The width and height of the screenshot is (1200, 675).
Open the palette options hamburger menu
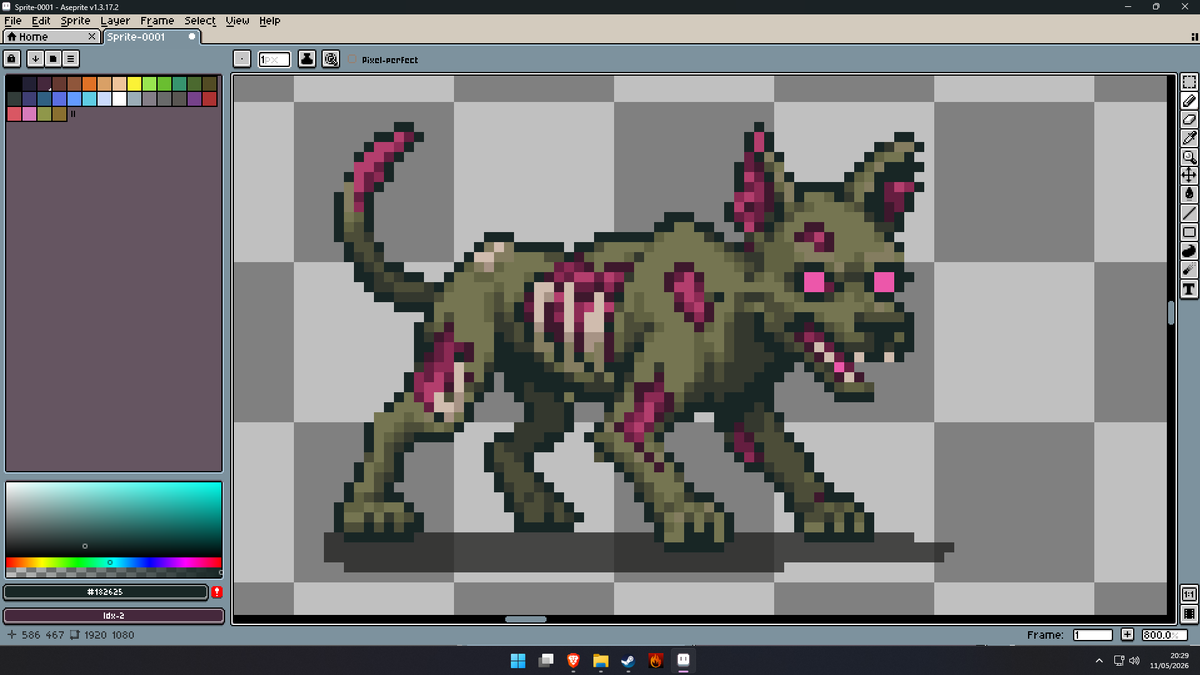[72, 59]
